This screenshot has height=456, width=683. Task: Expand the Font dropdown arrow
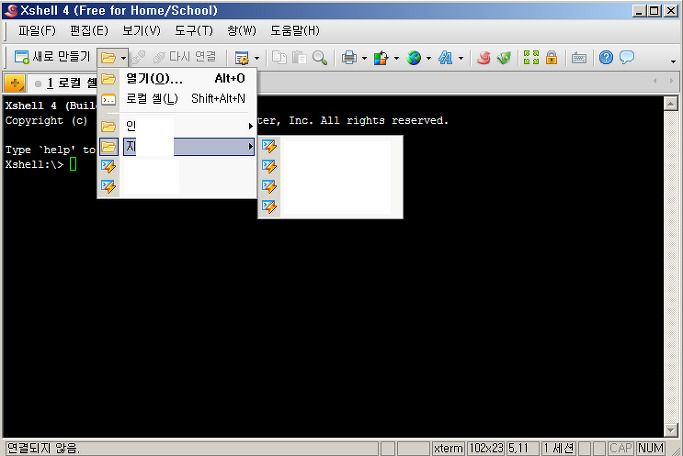(x=461, y=58)
